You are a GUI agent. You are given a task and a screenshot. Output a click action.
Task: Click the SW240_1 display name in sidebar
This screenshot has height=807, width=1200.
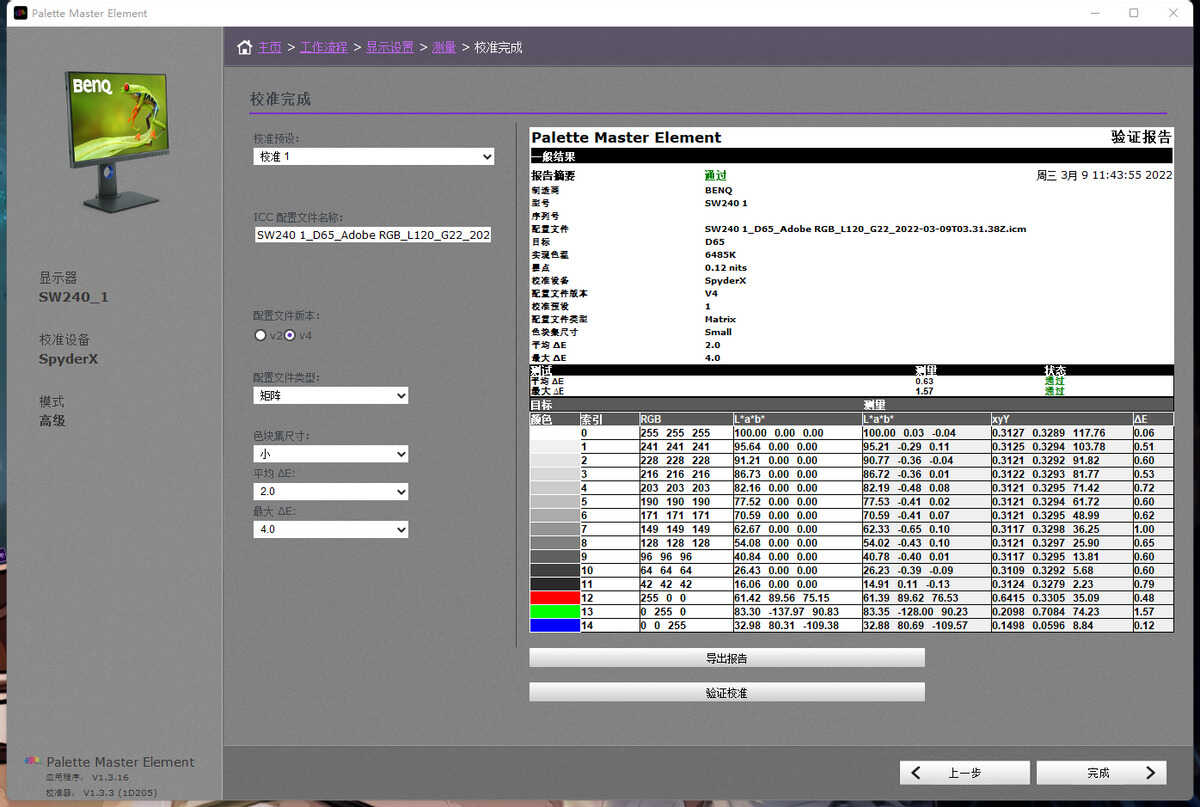tap(74, 297)
